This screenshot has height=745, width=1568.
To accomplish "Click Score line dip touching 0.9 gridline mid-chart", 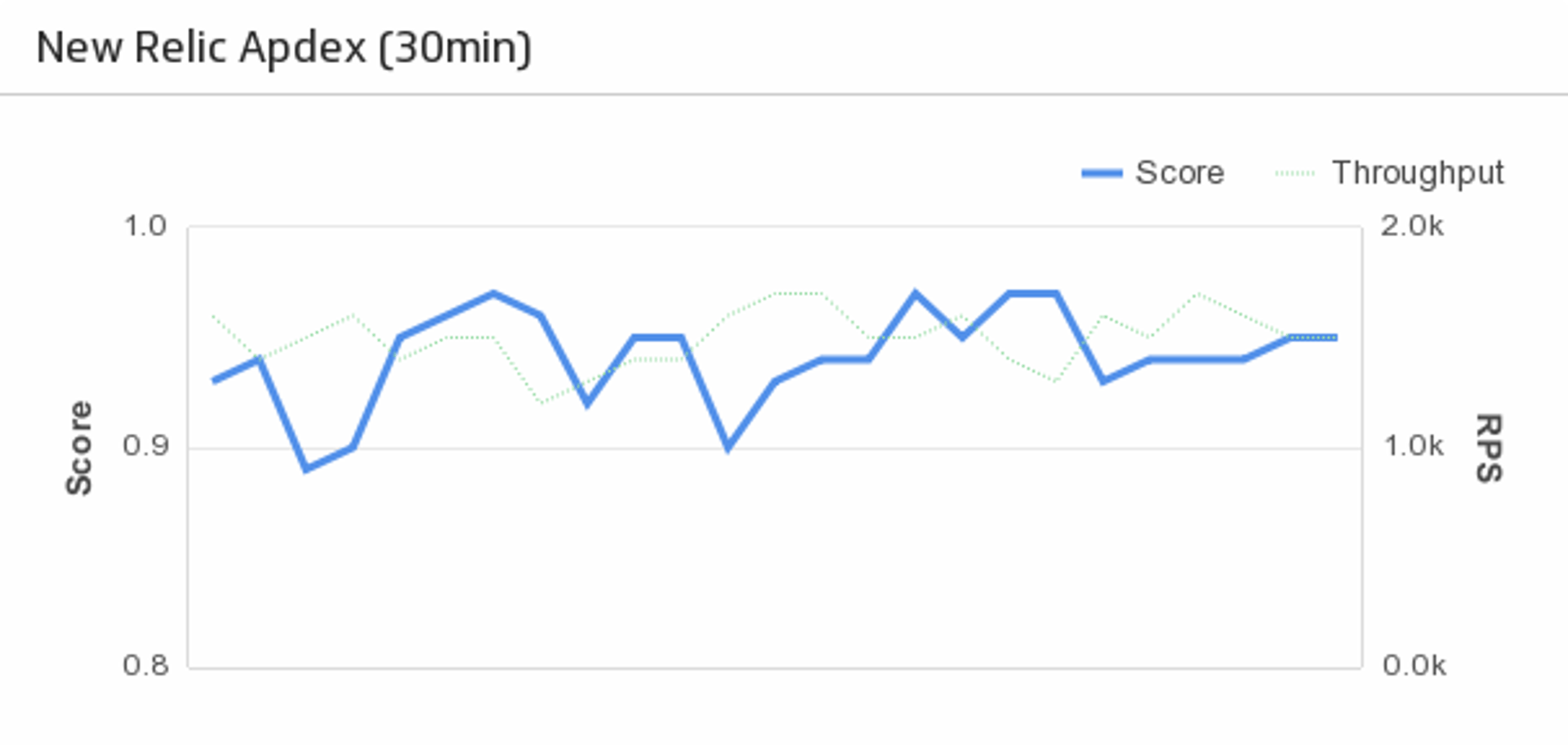I will click(728, 448).
